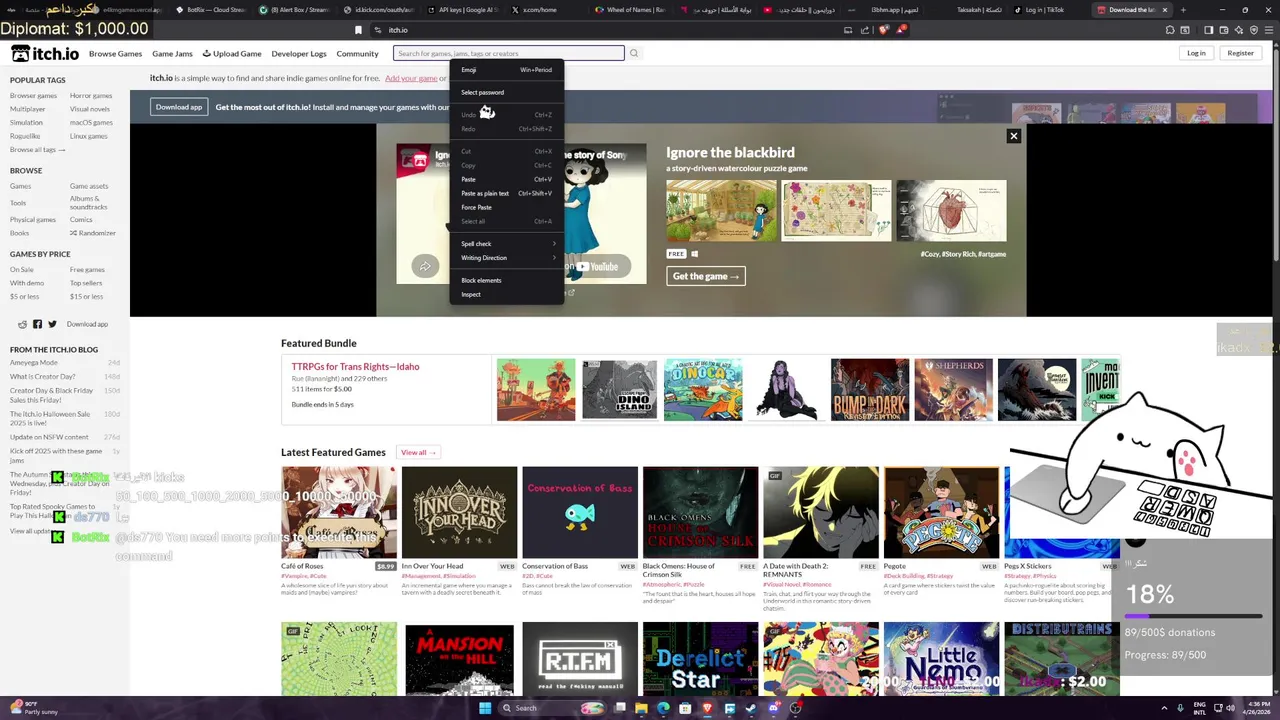1280x720 pixels.
Task: Click the Task View icon on taskbar
Action: [619, 708]
